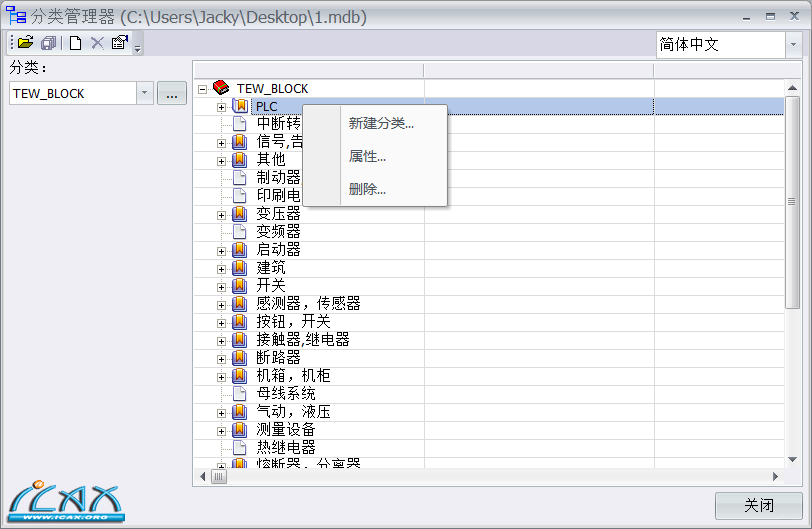Click the vertical scrollbar up arrow
This screenshot has height=529, width=812.
click(x=792, y=87)
